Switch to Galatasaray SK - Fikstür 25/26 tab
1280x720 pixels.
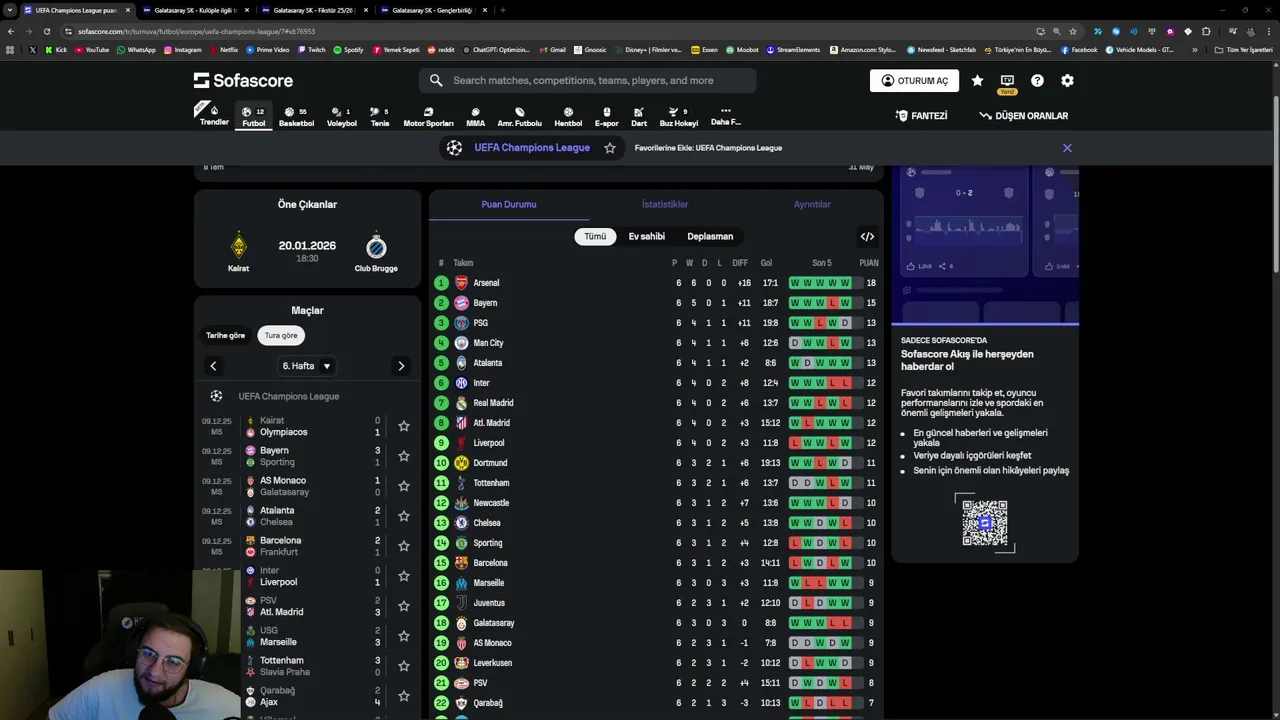pos(314,10)
